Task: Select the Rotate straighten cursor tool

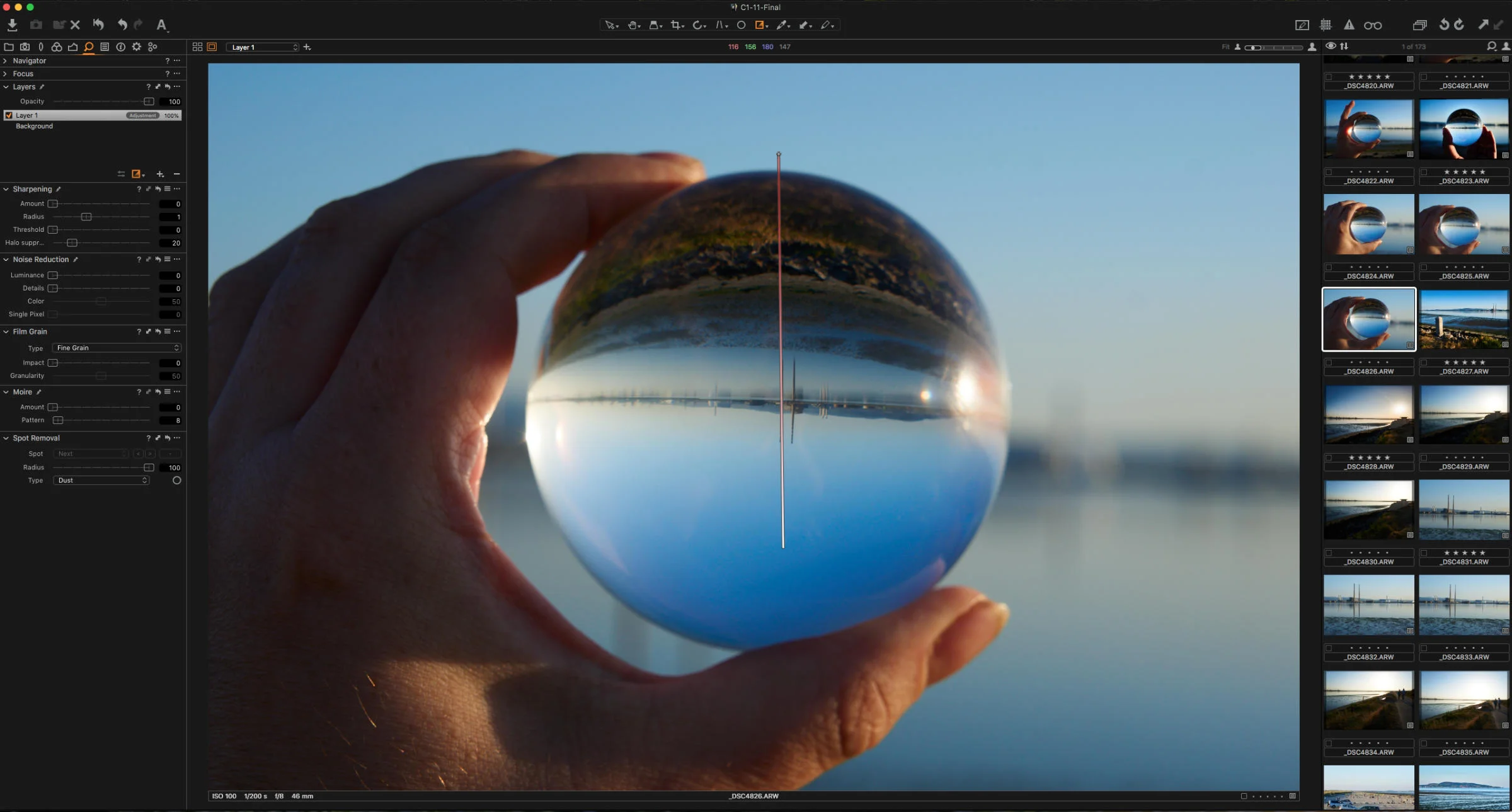Action: coord(699,25)
